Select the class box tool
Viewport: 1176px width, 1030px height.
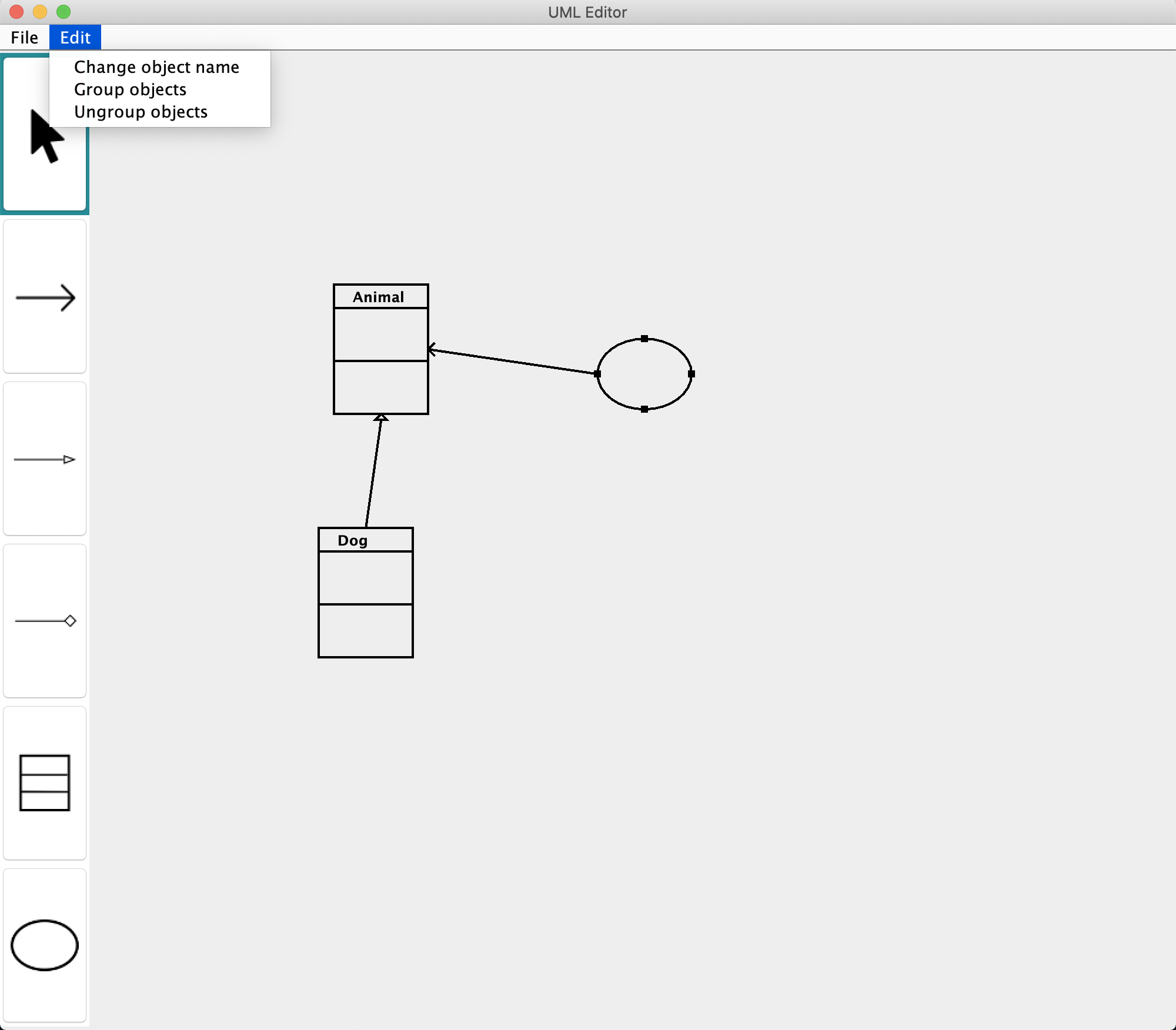pyautogui.click(x=45, y=783)
